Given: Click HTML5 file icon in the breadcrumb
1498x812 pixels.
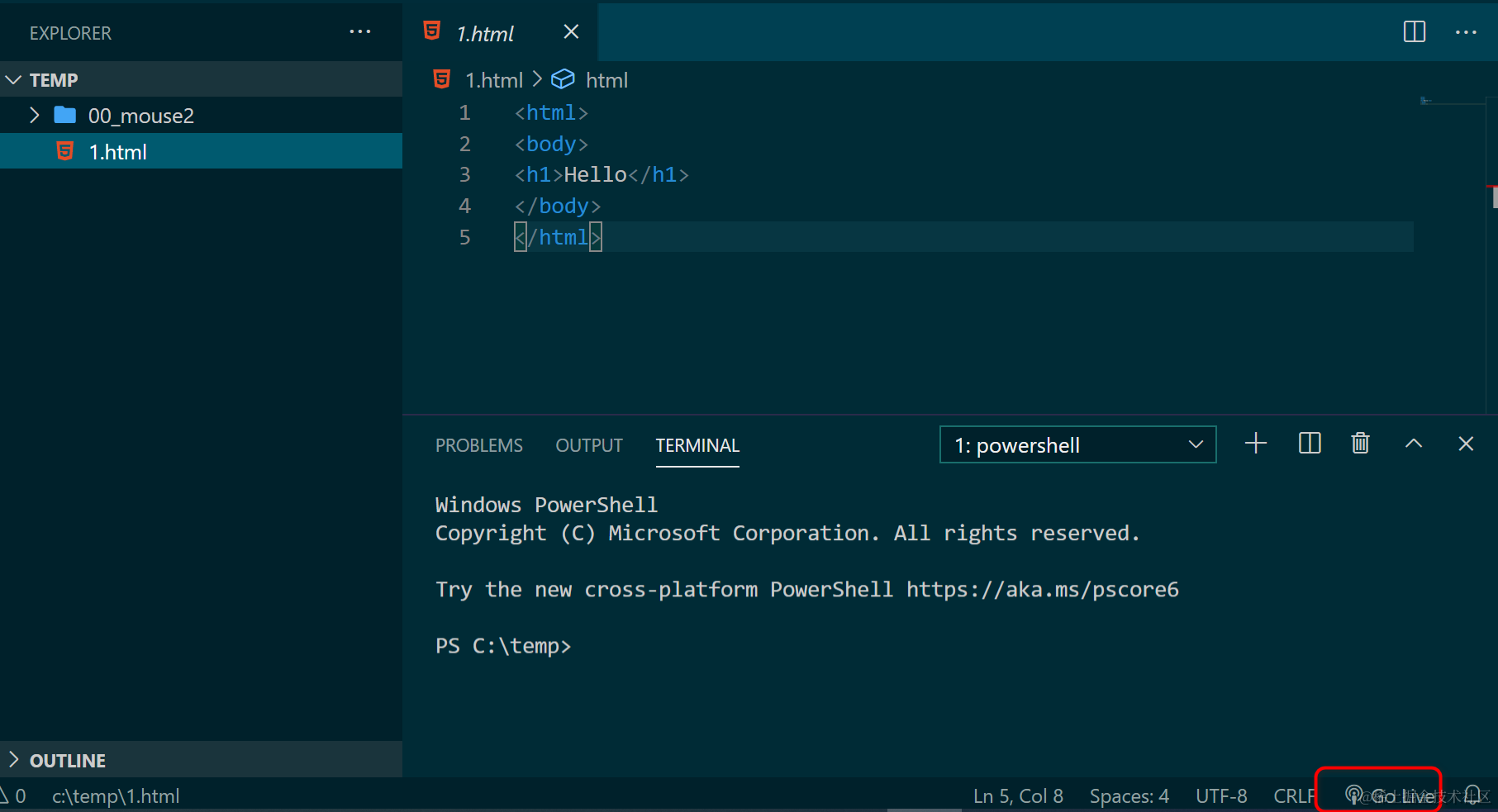Looking at the screenshot, I should point(442,79).
